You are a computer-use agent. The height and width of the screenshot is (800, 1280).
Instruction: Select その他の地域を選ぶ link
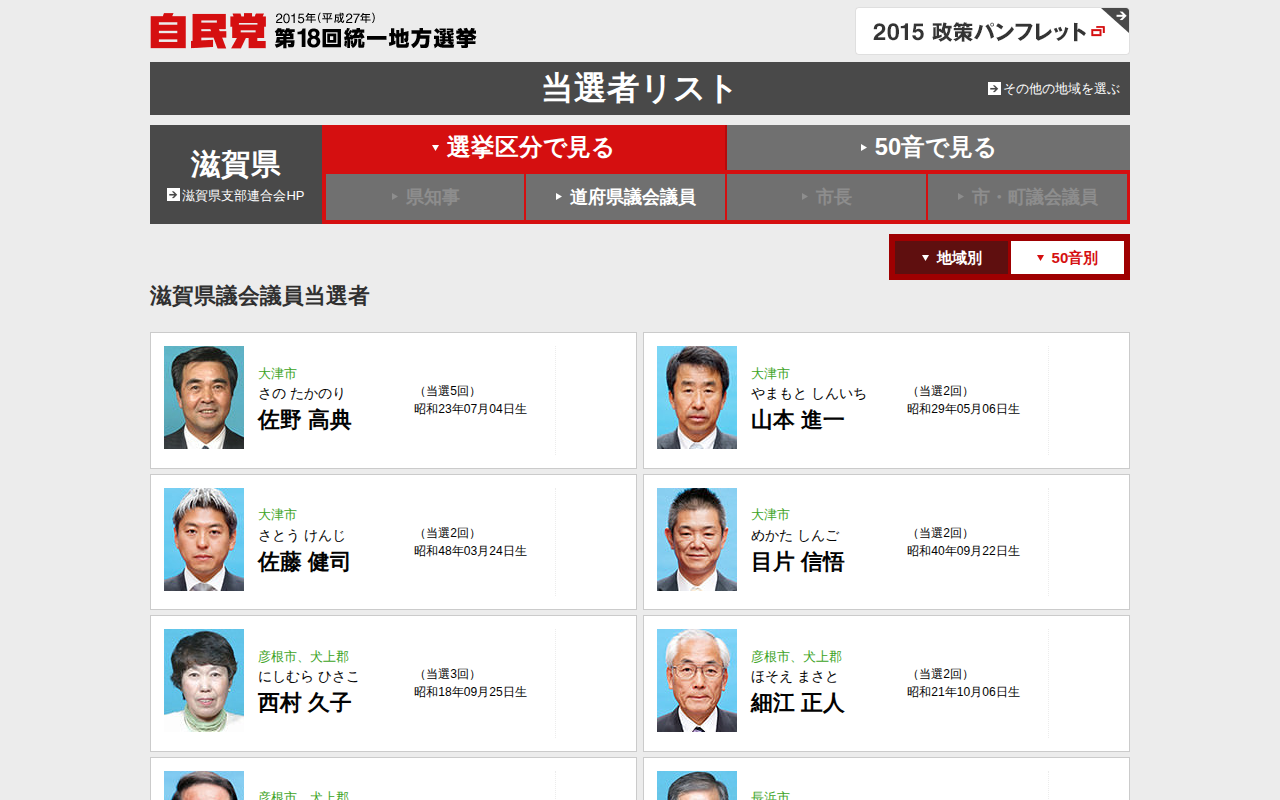(1061, 88)
